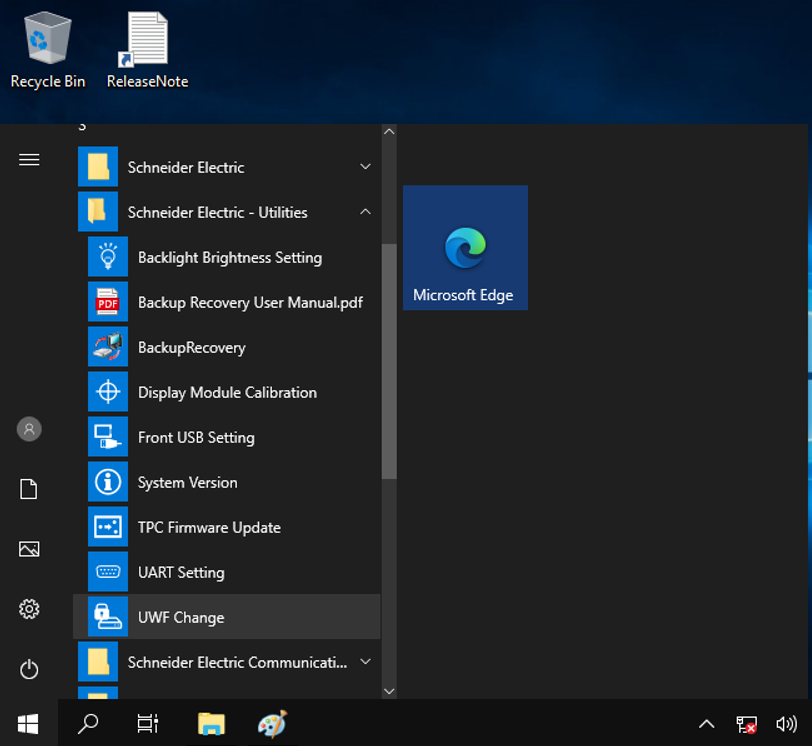Viewport: 812px width, 746px height.
Task: Expand Schneider Electric Communication chevron
Action: click(366, 662)
